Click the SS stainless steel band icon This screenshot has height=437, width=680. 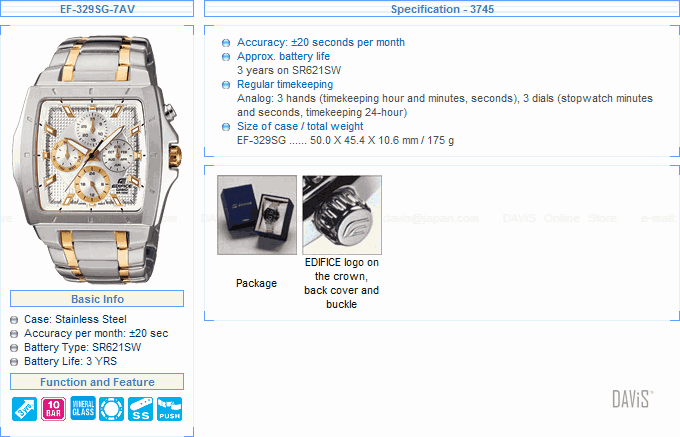pos(141,409)
